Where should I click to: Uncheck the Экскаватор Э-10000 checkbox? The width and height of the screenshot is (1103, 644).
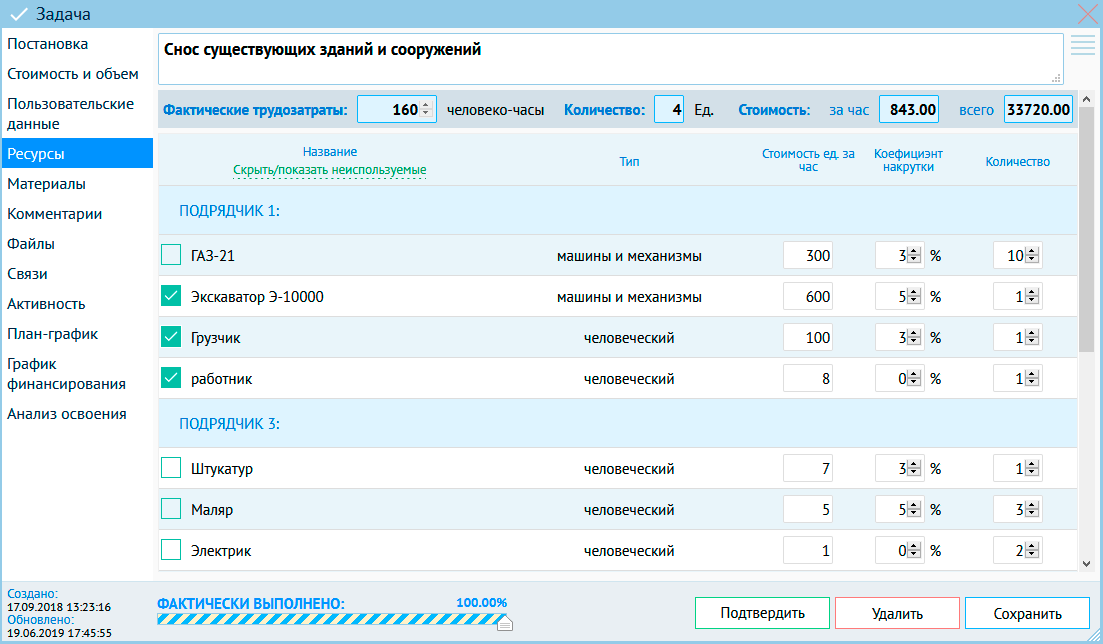coord(171,296)
